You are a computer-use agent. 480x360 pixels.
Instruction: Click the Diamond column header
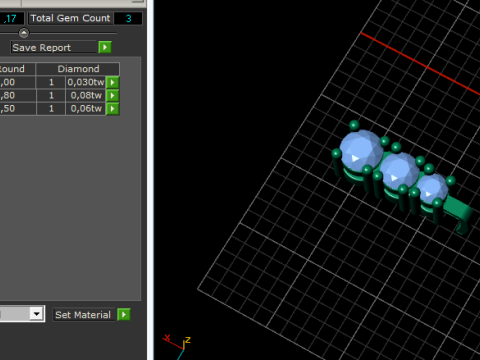coord(78,69)
